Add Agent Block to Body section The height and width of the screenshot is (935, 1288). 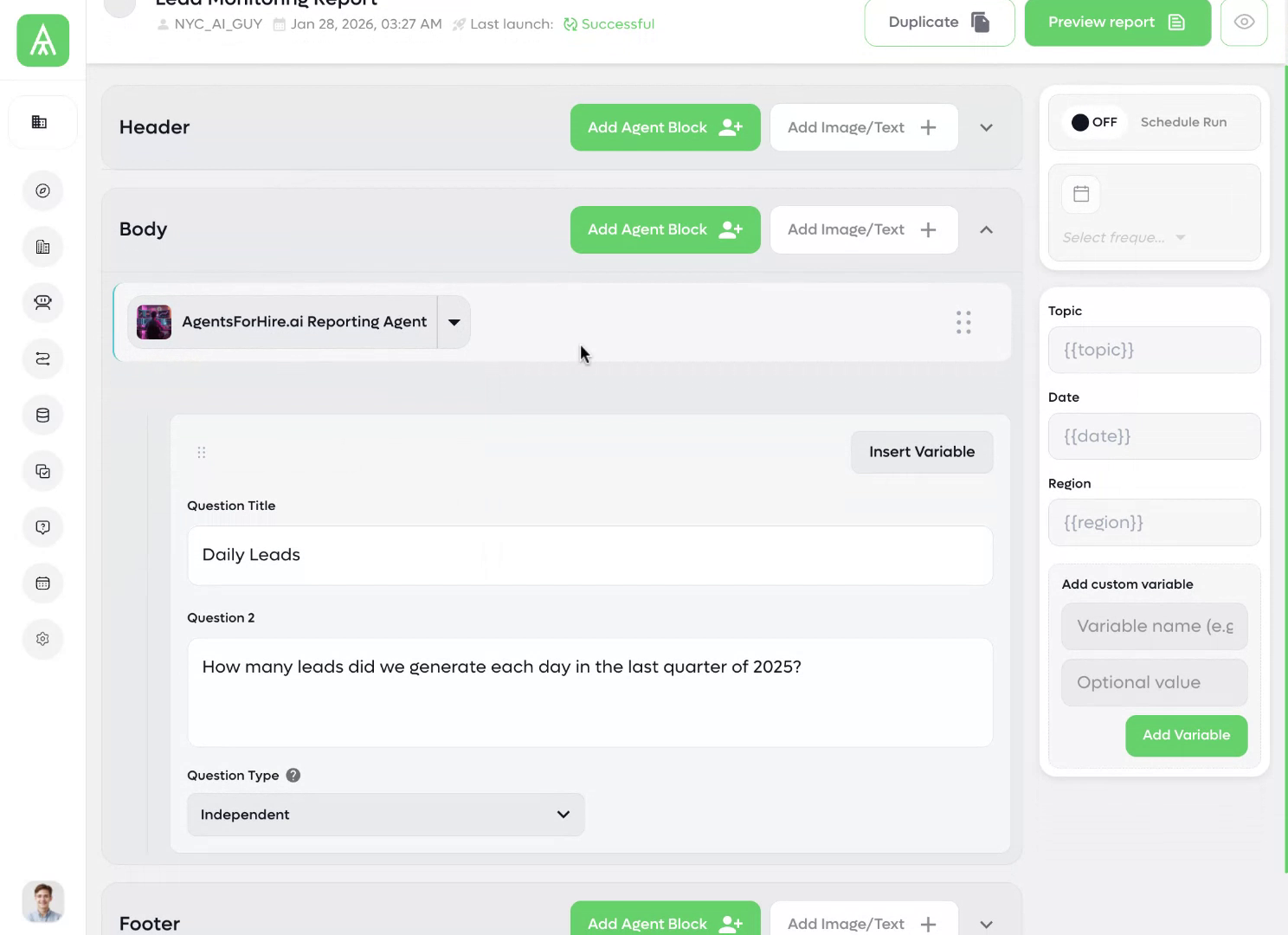click(x=665, y=229)
